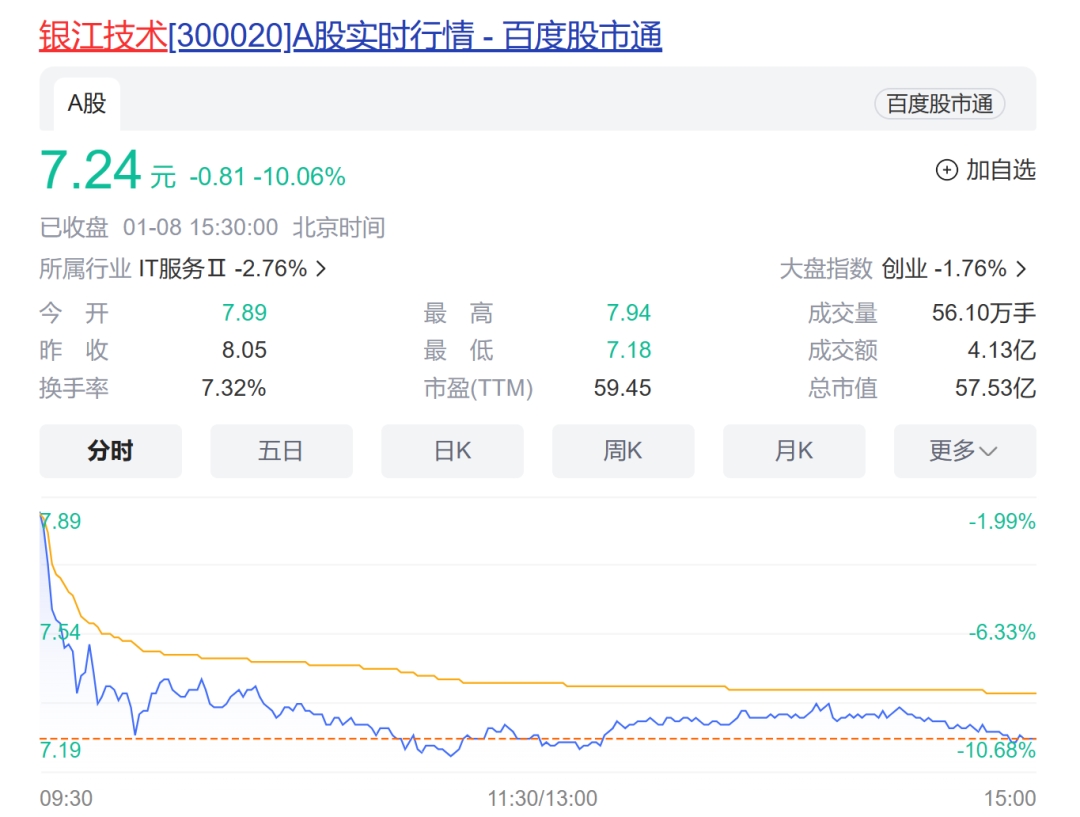1080x817 pixels.
Task: Click the 百度股市通 badge button
Action: tap(939, 104)
